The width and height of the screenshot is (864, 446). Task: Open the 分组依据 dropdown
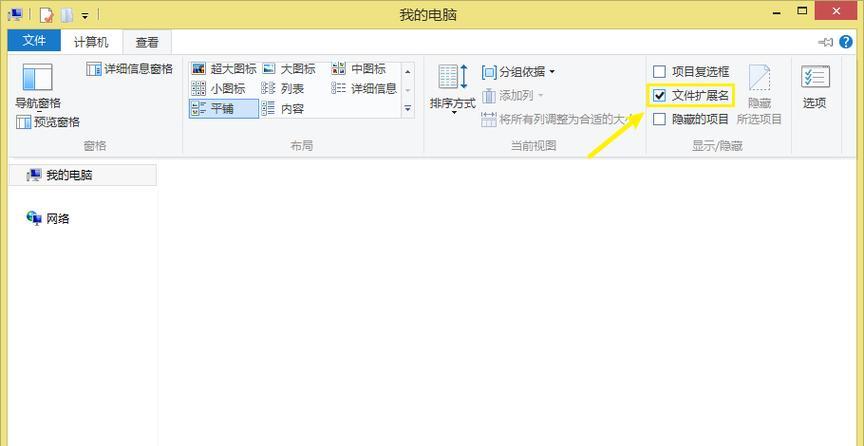tap(519, 72)
